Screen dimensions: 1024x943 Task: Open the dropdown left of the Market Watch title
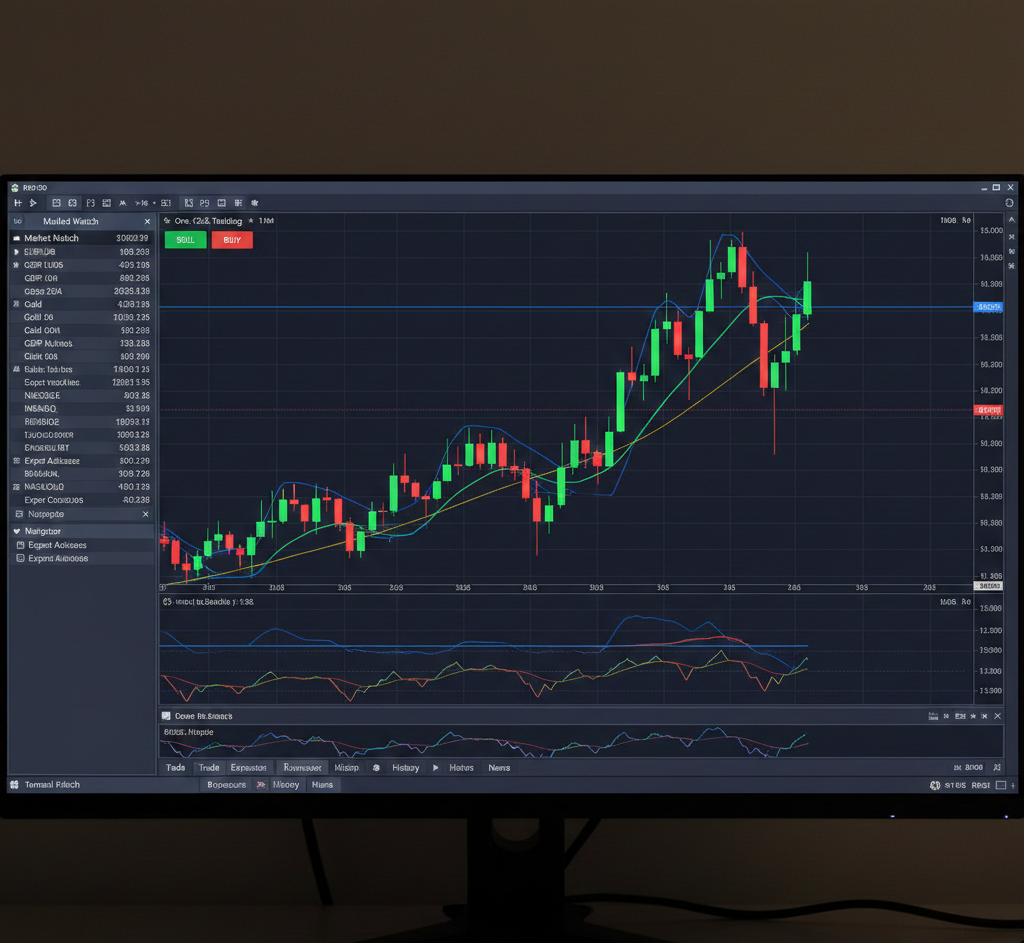click(x=17, y=221)
